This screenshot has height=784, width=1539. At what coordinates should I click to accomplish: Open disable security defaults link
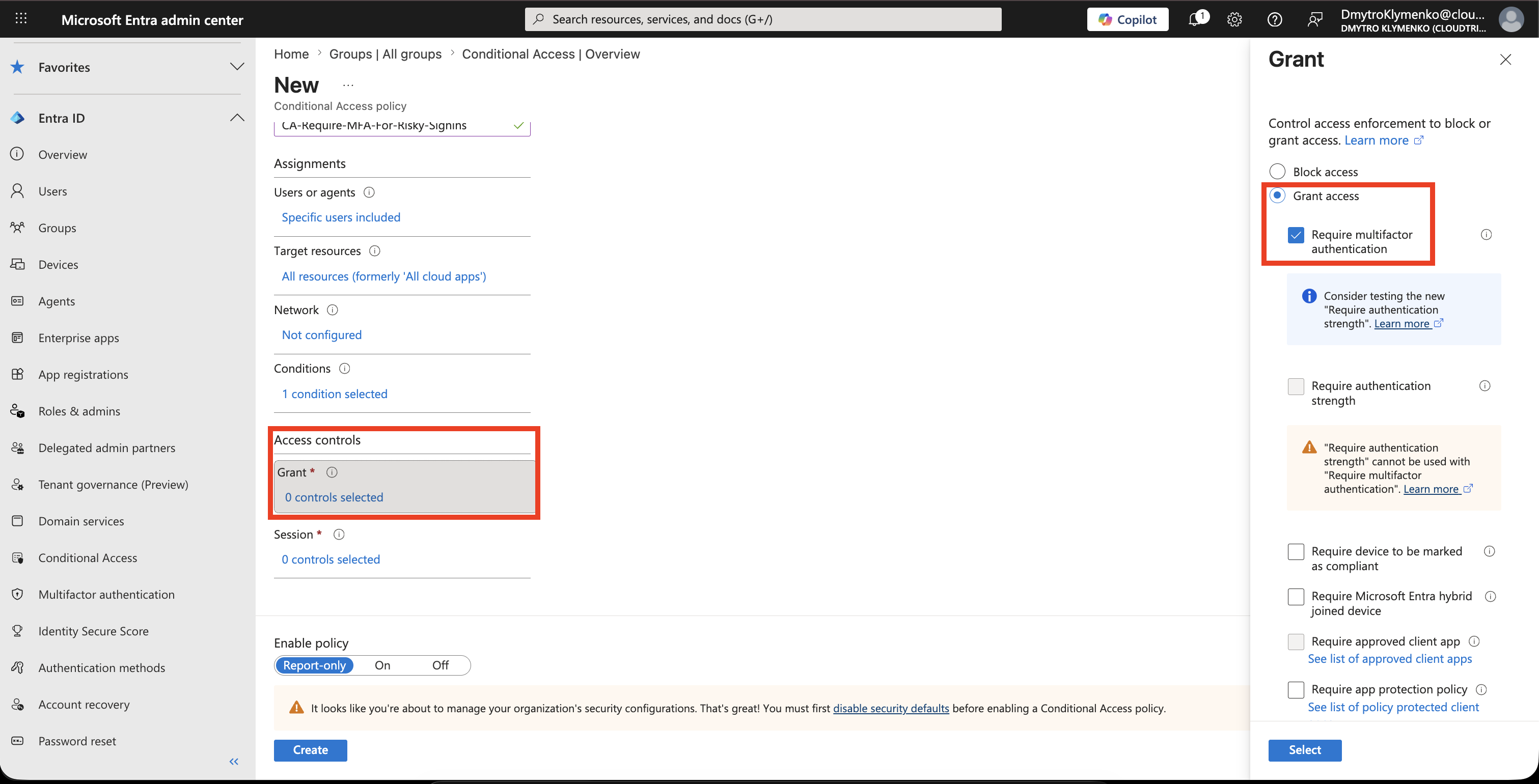coord(891,708)
